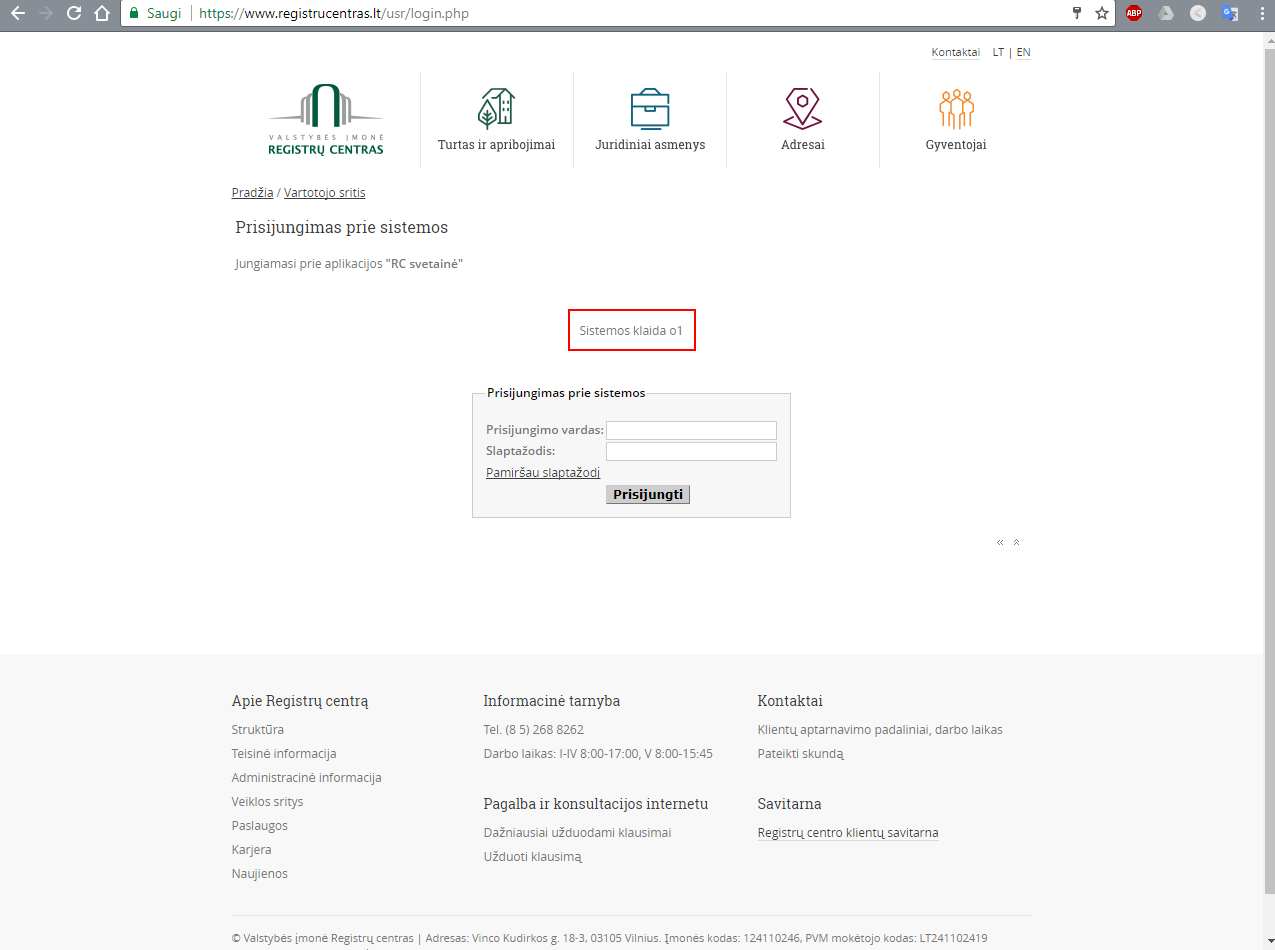Viewport: 1275px width, 950px height.
Task: Go to Pradžia in the breadcrumb
Action: pyautogui.click(x=252, y=193)
